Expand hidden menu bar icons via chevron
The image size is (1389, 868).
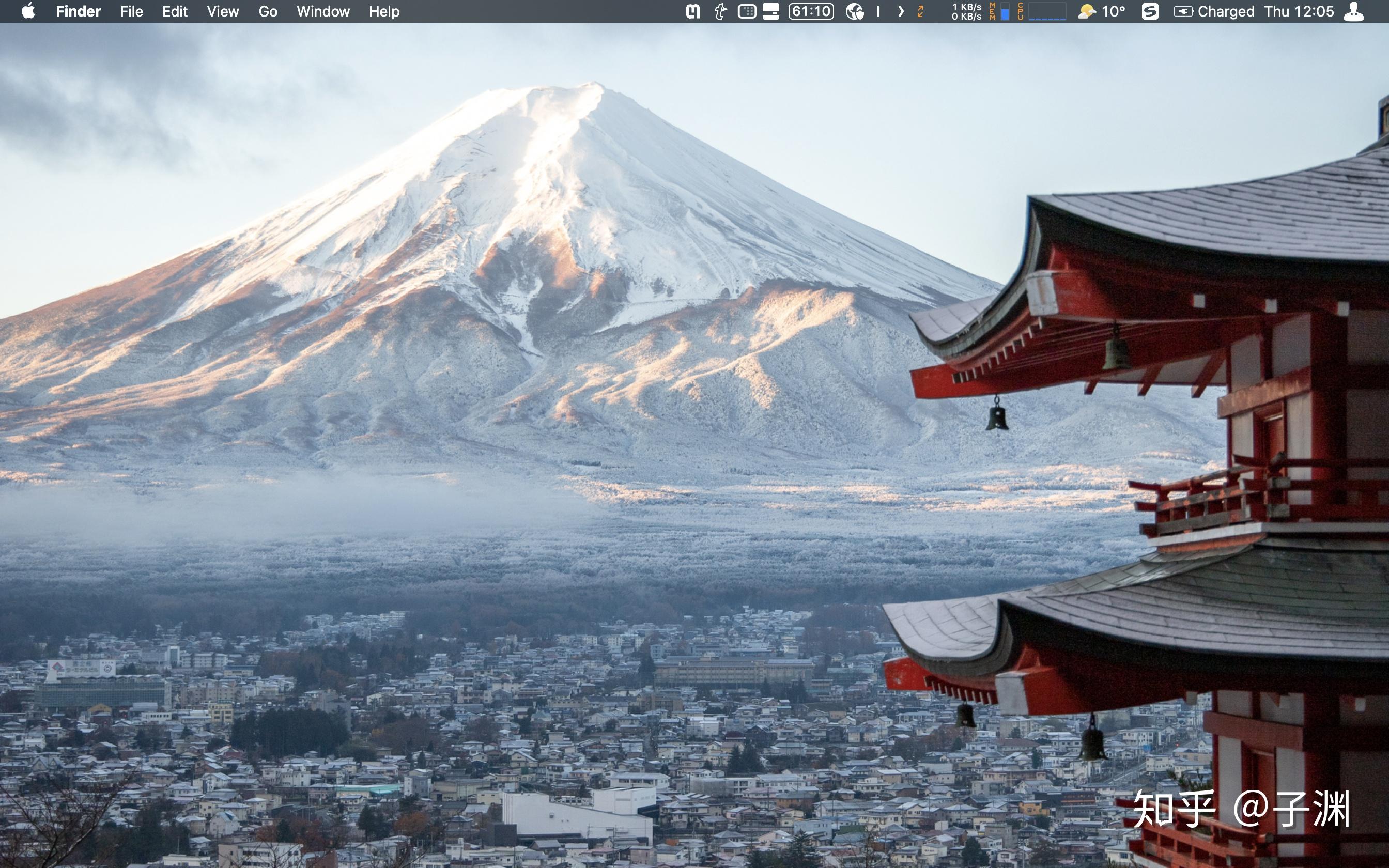click(x=901, y=11)
